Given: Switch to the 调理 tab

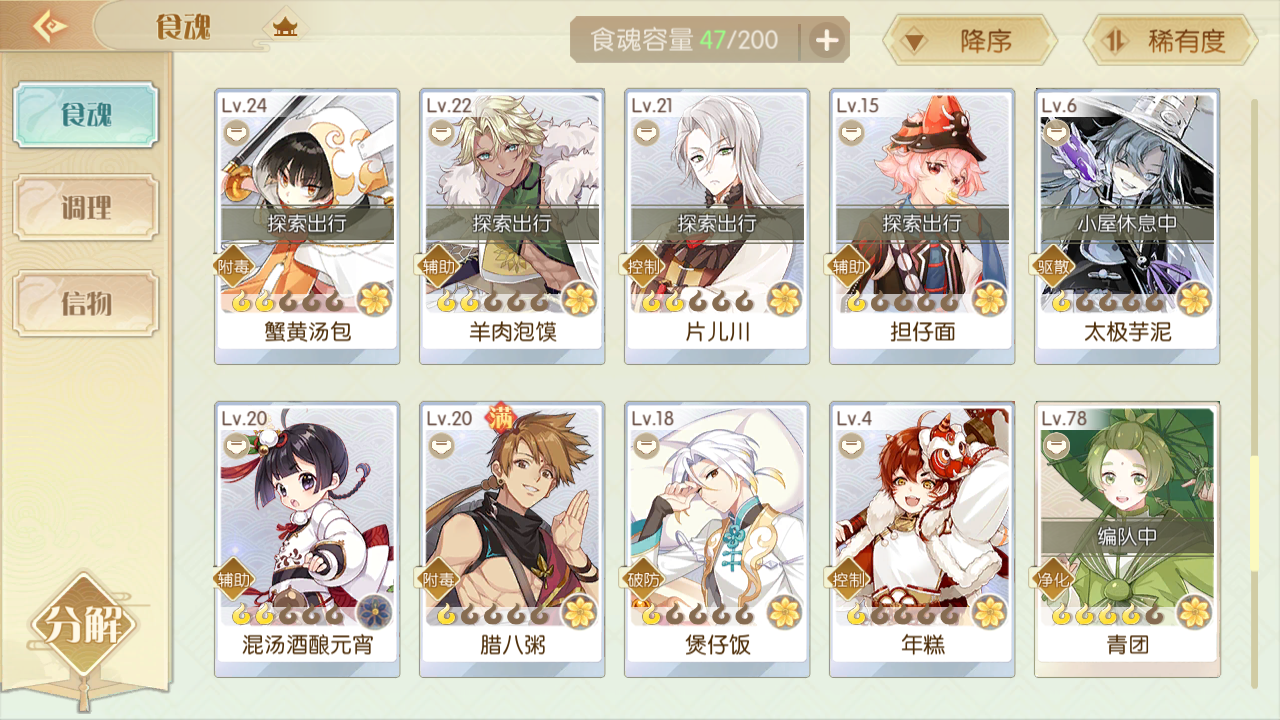Looking at the screenshot, I should (x=86, y=208).
